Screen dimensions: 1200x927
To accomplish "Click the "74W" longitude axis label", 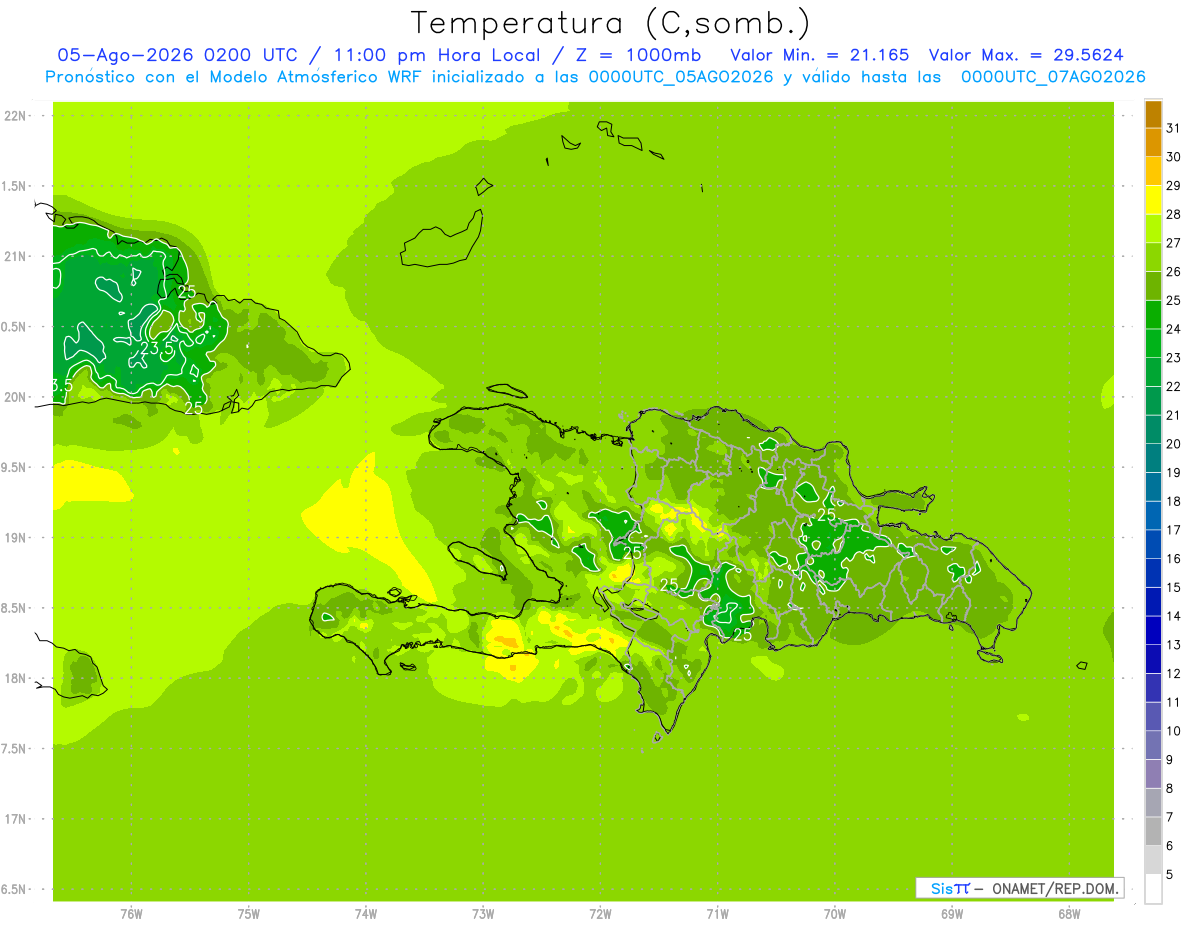I will [x=366, y=914].
